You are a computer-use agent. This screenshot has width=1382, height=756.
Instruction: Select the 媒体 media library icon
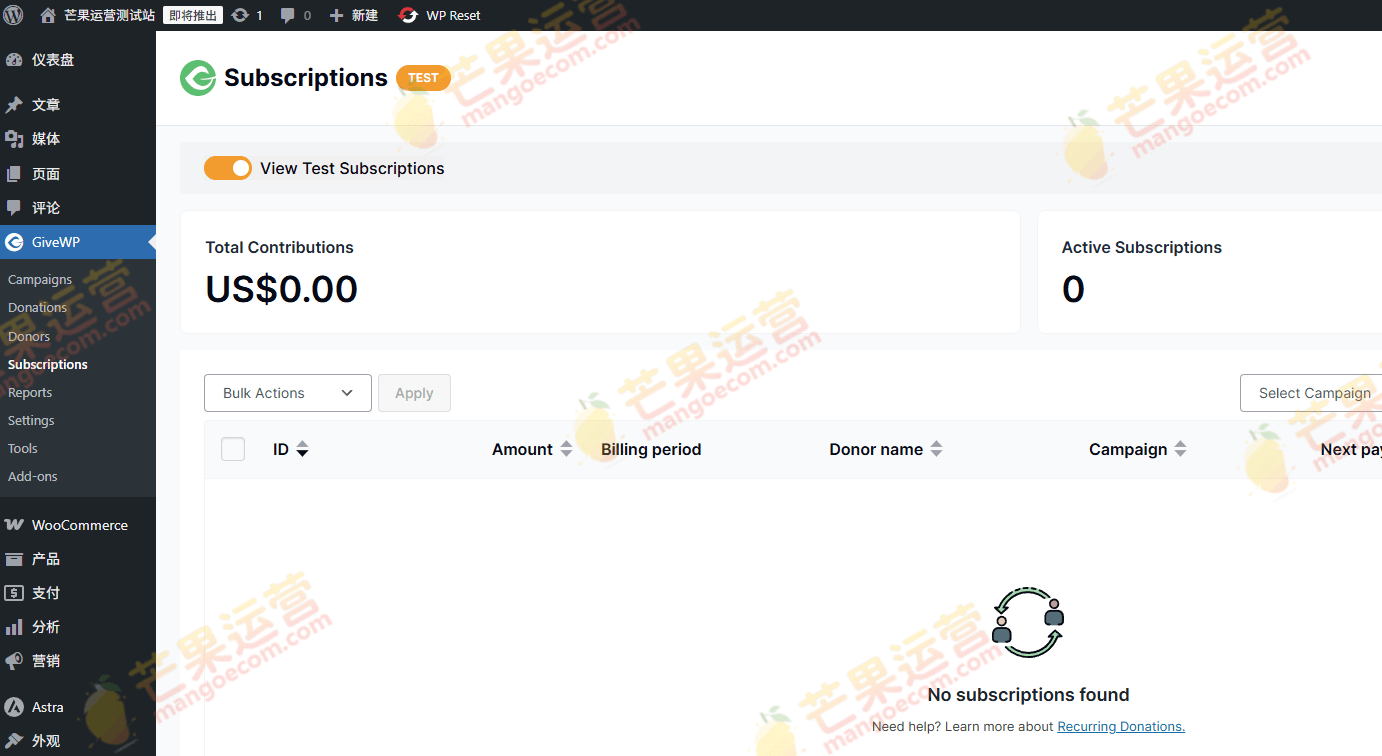(x=16, y=138)
